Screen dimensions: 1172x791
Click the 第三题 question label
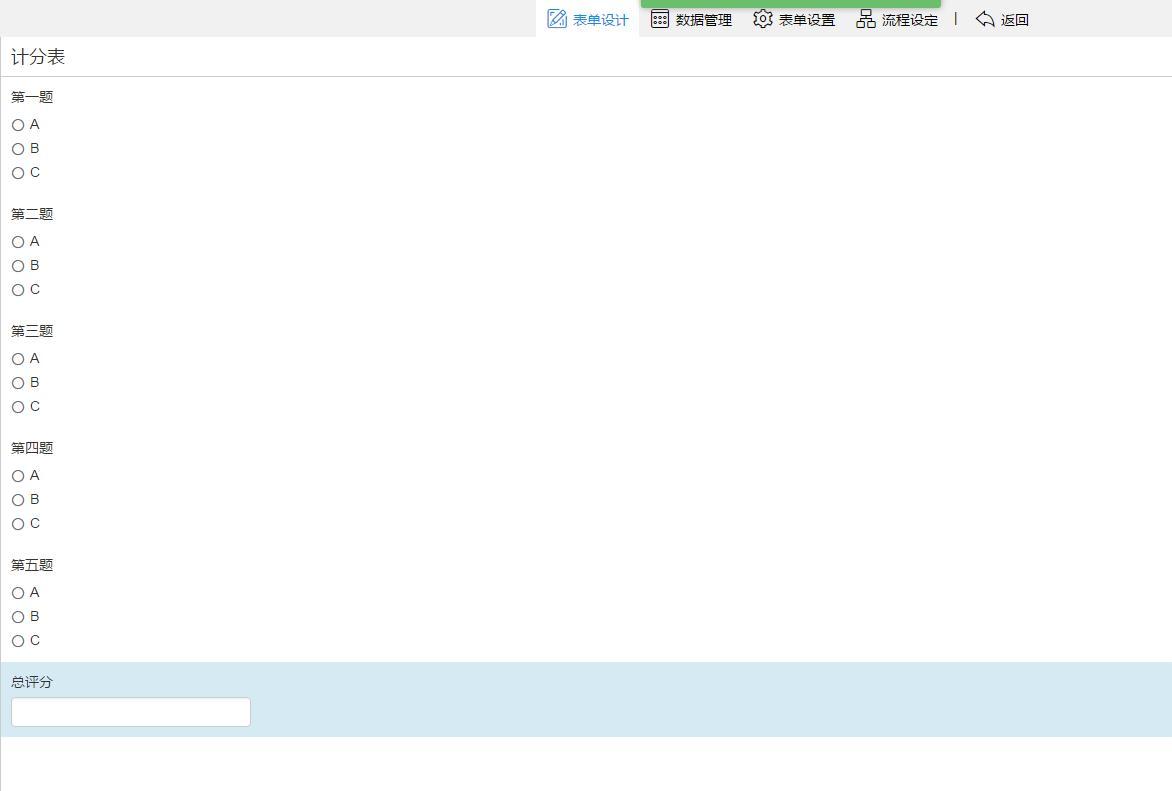point(32,331)
